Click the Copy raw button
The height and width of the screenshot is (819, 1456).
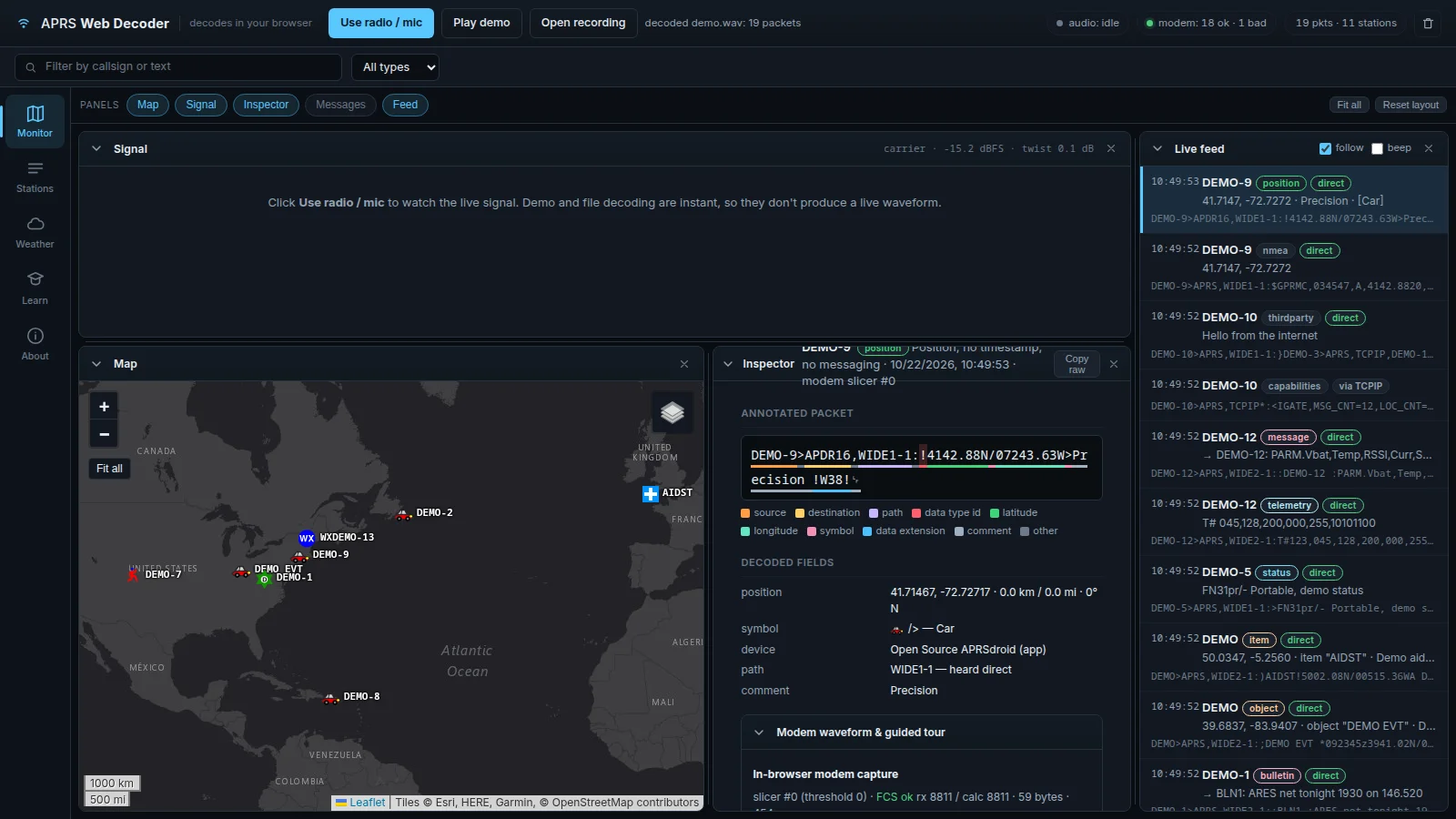[1077, 364]
